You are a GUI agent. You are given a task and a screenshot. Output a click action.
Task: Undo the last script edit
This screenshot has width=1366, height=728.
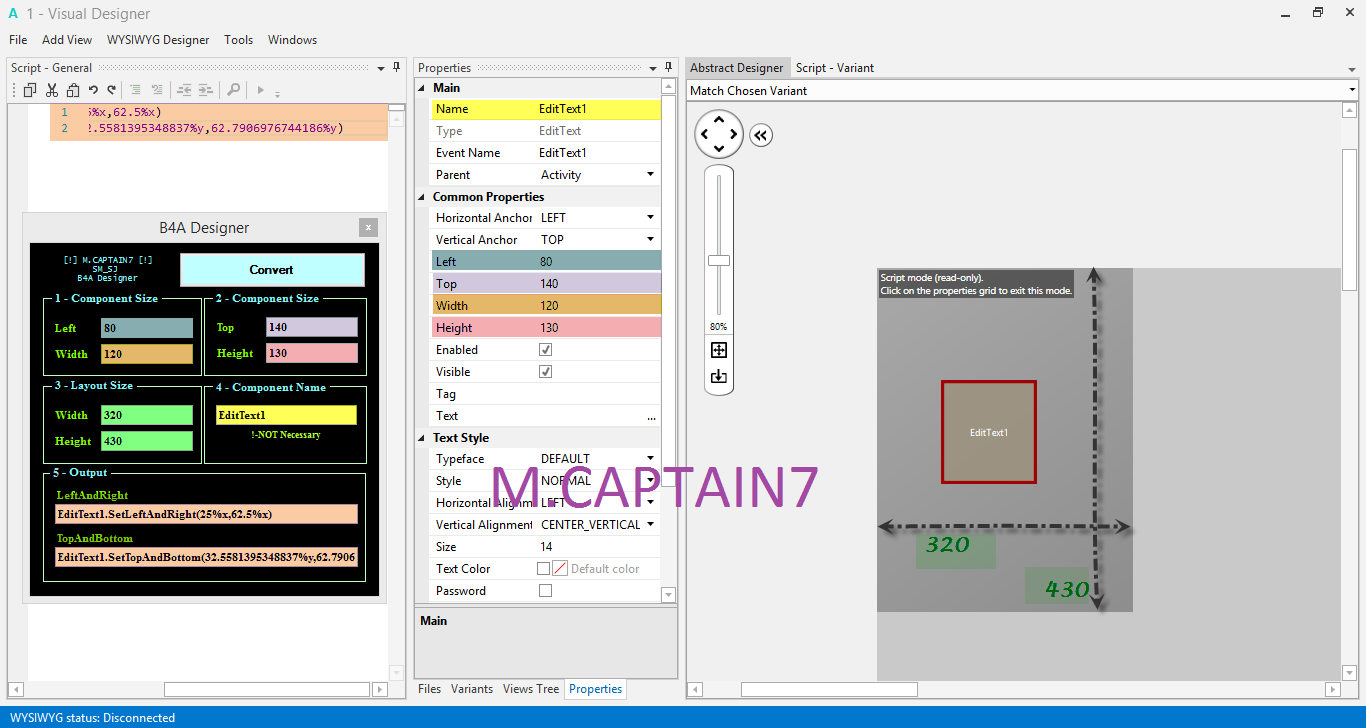pos(93,90)
